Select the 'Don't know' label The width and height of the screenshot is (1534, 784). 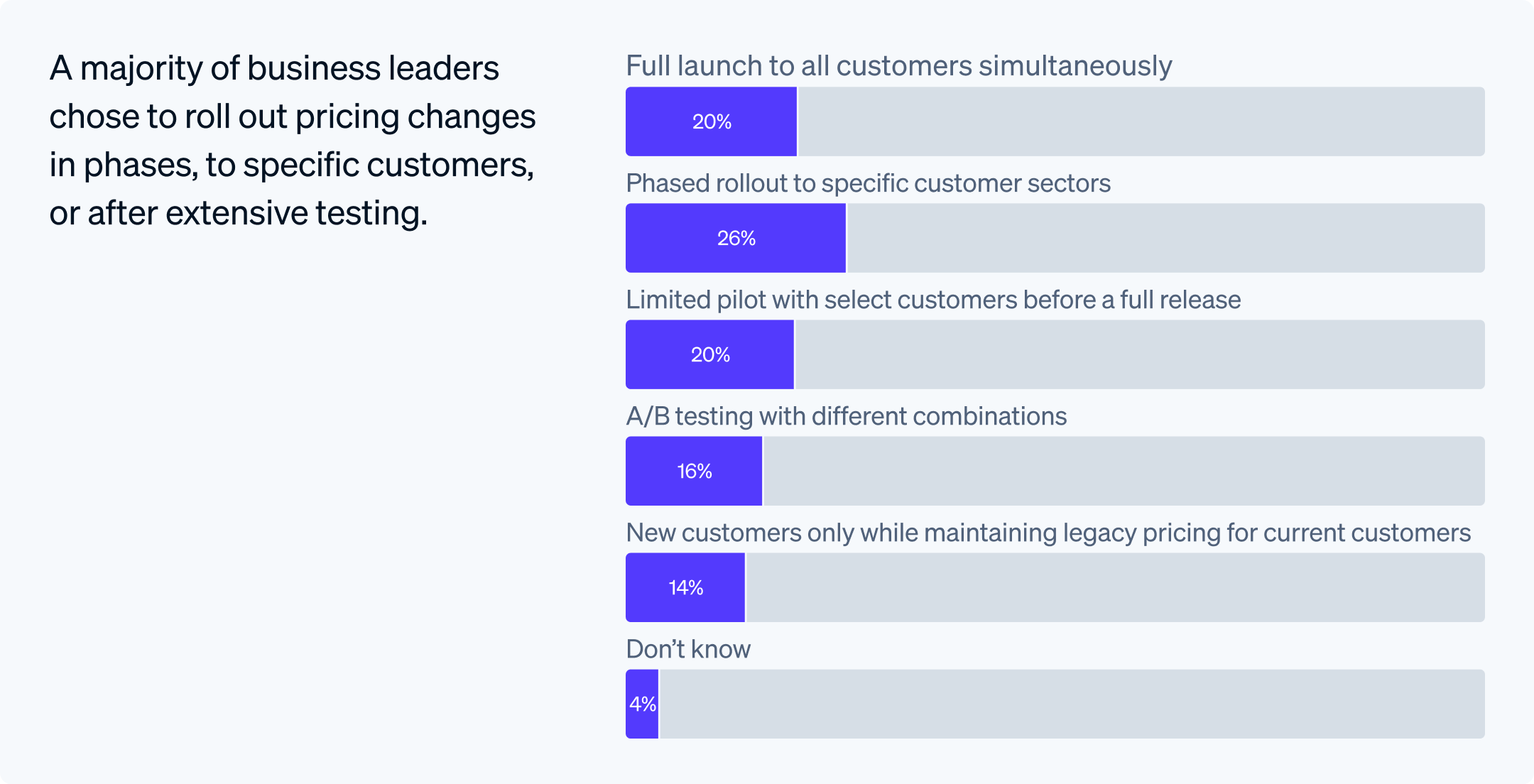pos(687,649)
